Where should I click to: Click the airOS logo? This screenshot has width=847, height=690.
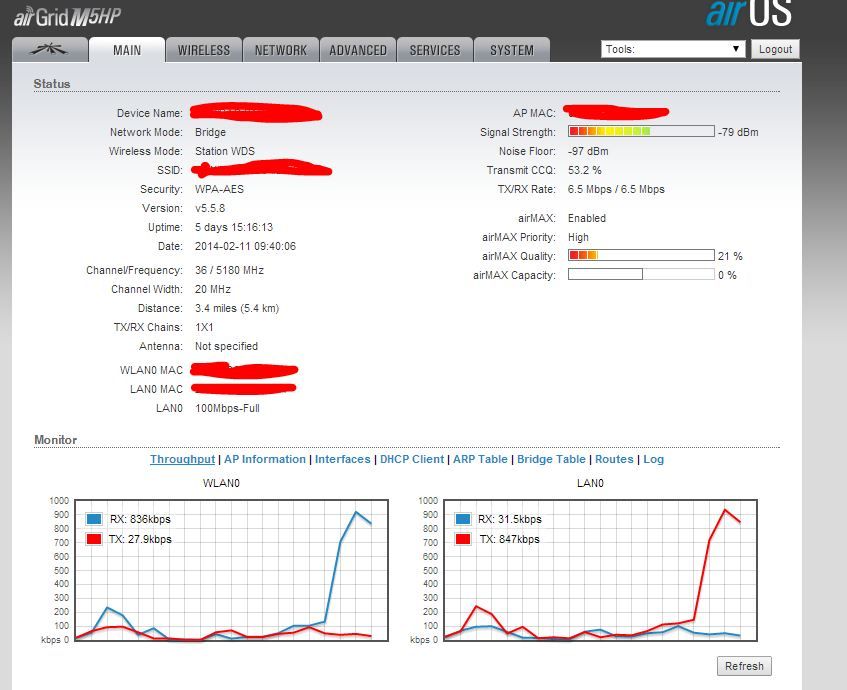click(x=749, y=14)
